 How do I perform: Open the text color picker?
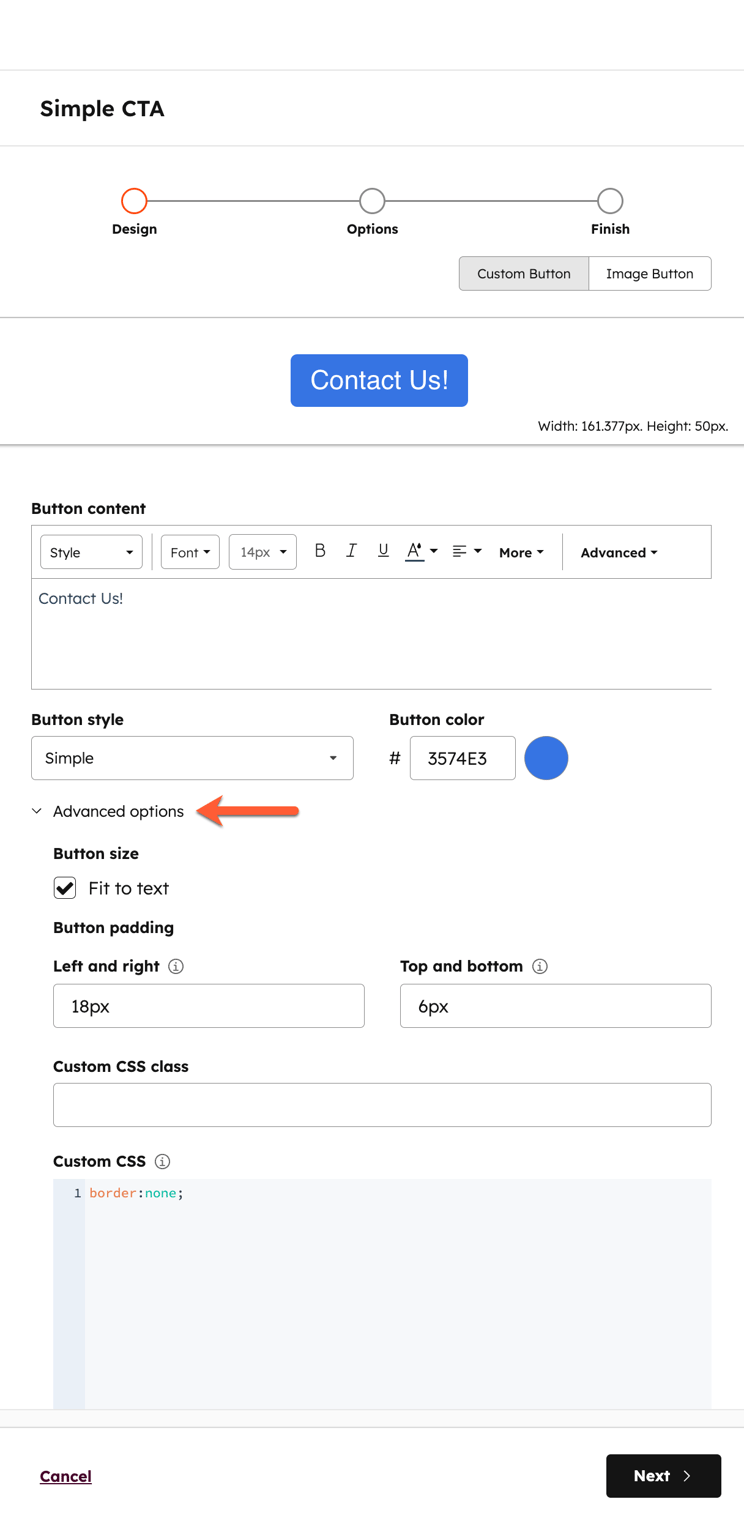(421, 551)
